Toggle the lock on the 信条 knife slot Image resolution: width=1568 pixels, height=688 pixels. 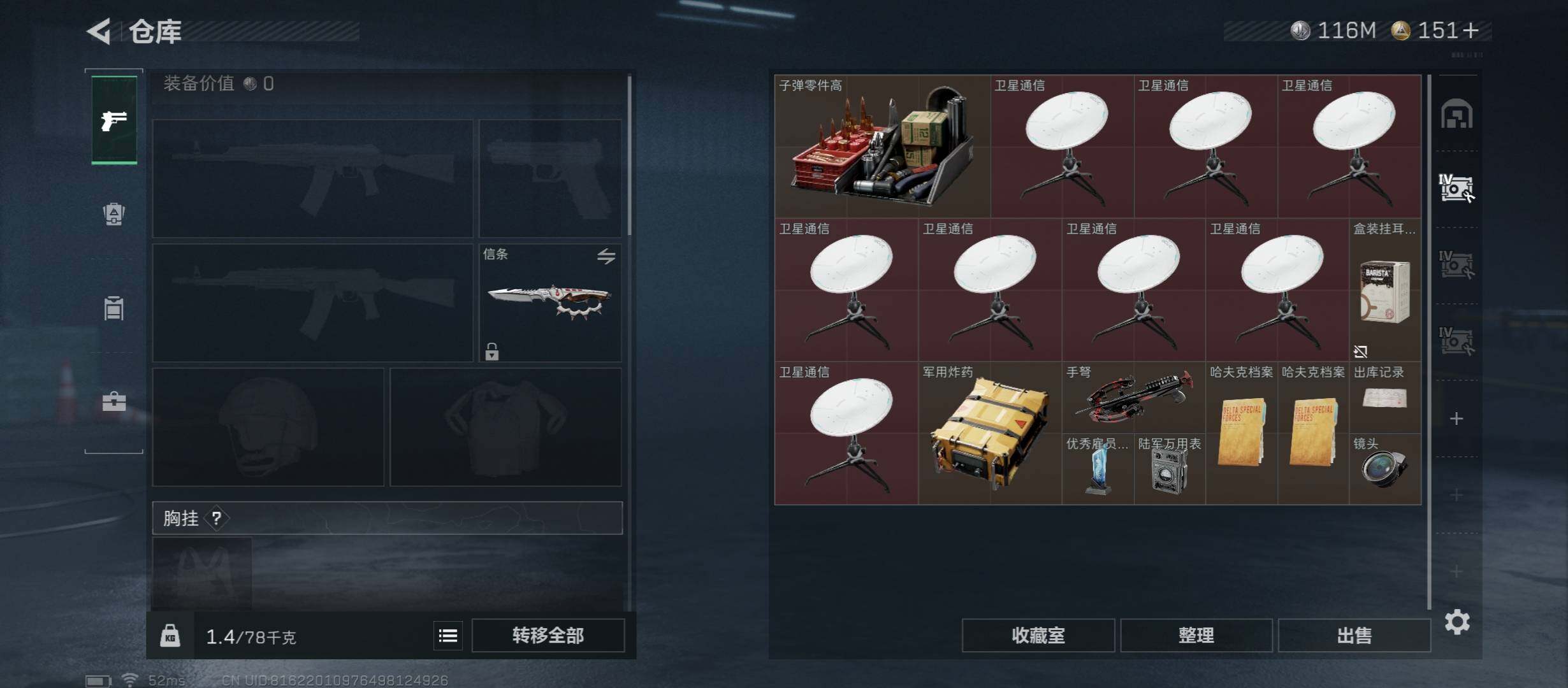(x=491, y=351)
